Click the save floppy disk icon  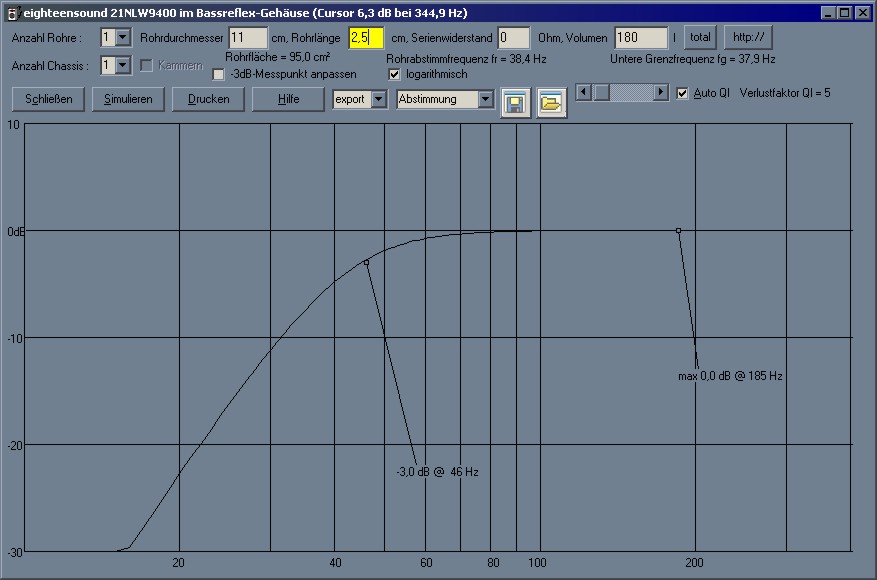click(x=516, y=102)
